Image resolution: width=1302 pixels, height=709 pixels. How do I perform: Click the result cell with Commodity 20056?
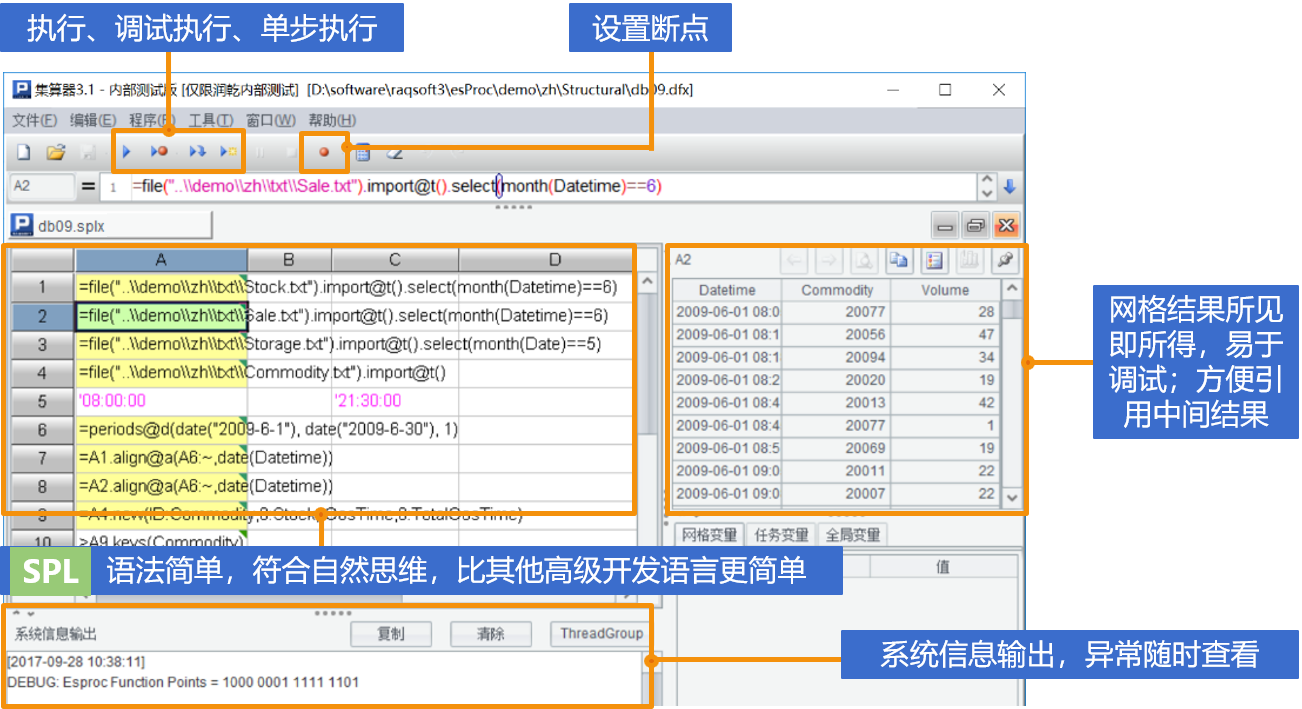(x=837, y=335)
